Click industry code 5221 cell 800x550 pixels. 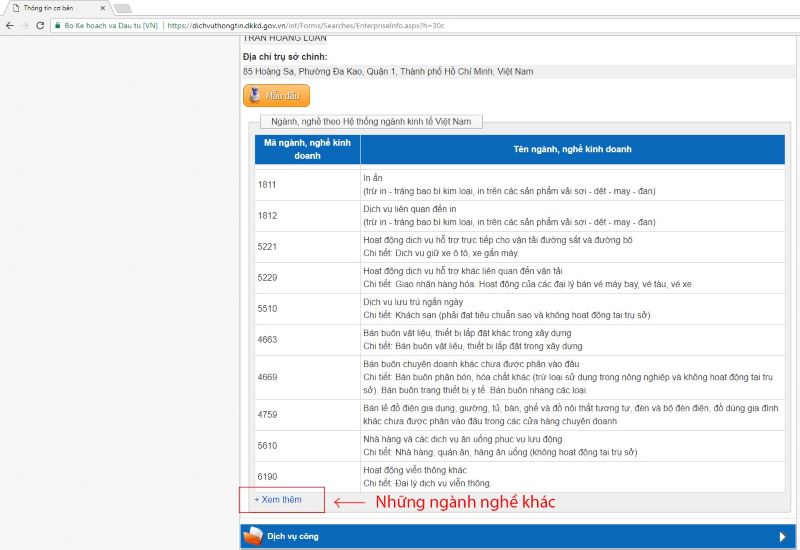tap(308, 247)
